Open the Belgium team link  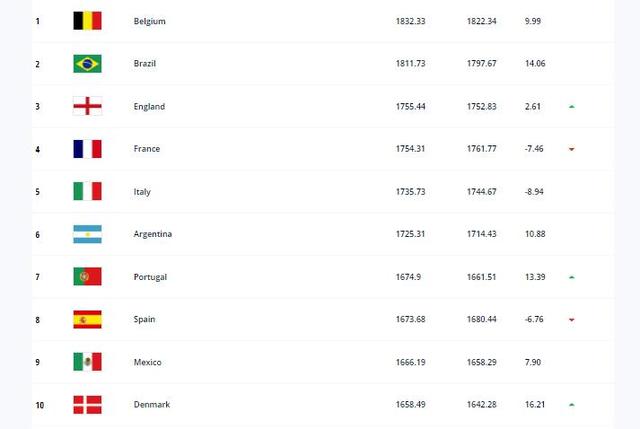click(149, 21)
